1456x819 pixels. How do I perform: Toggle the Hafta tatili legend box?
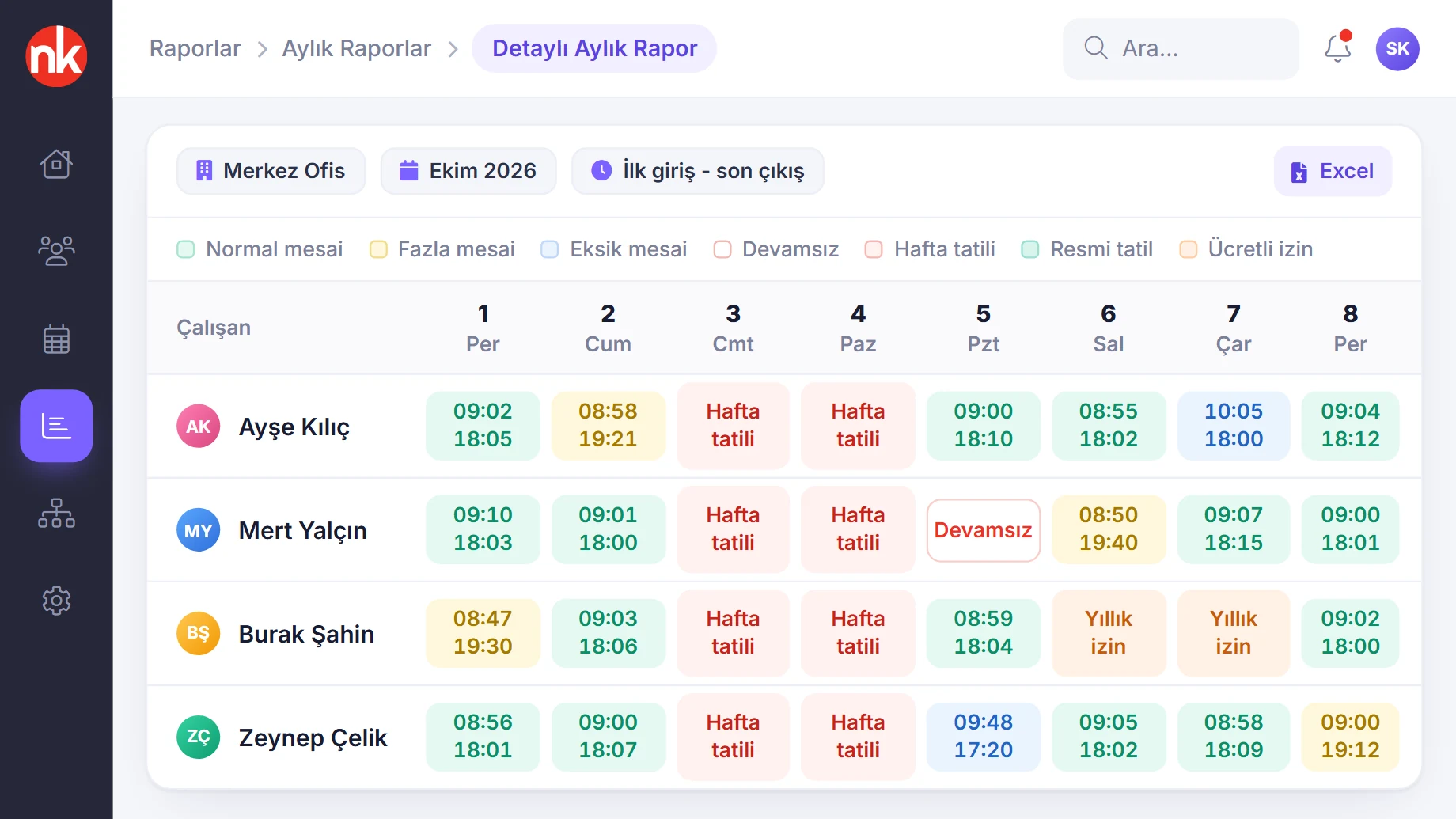coord(874,249)
